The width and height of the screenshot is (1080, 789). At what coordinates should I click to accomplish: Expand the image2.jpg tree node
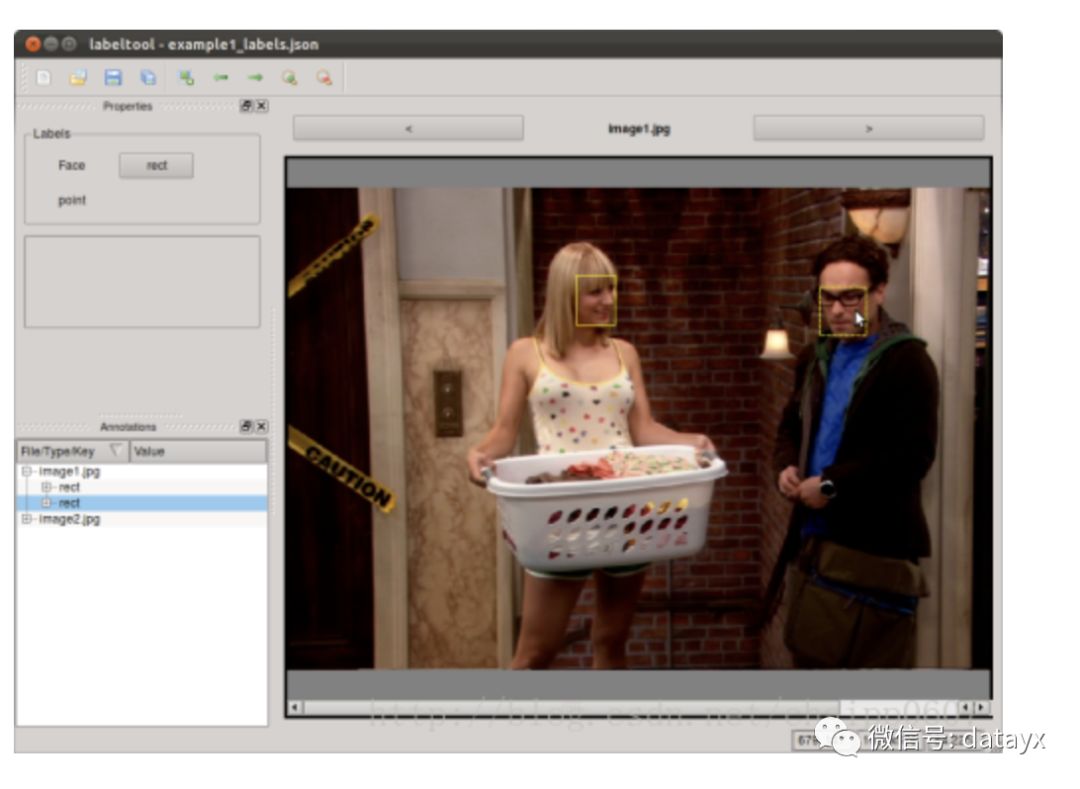[26, 519]
